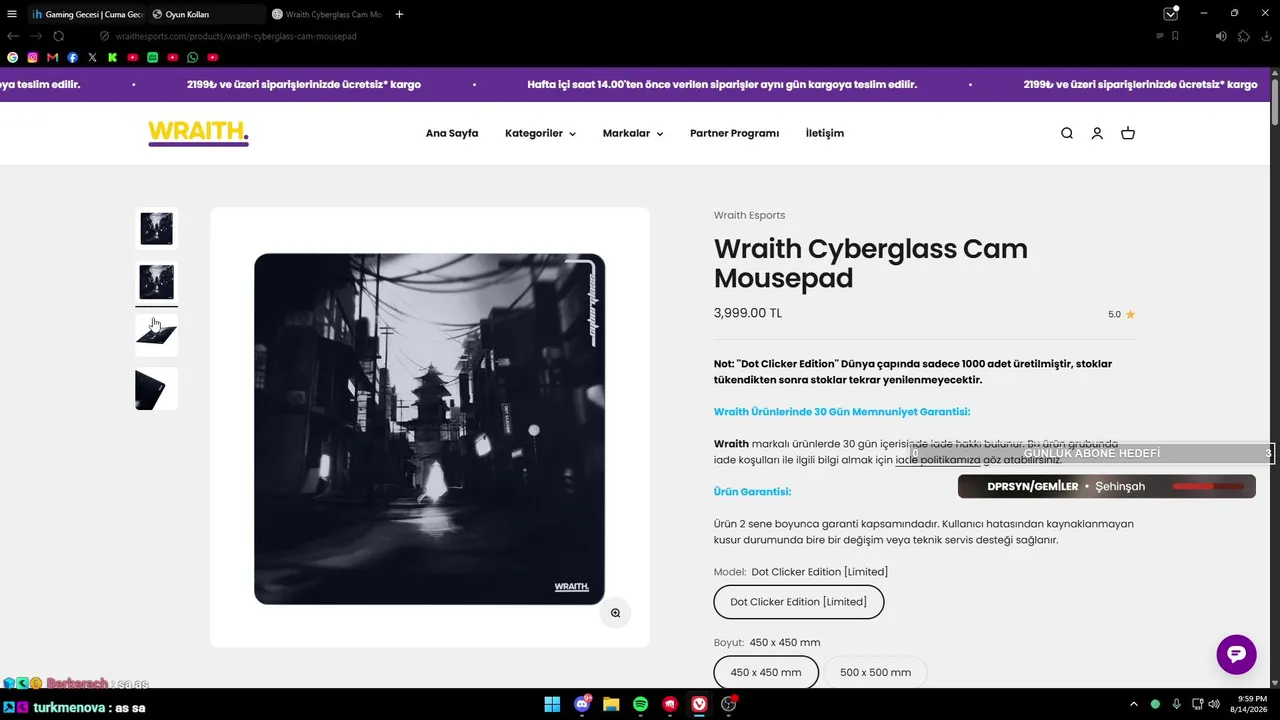Open Spotify from the taskbar
Image resolution: width=1280 pixels, height=720 pixels.
(x=641, y=704)
